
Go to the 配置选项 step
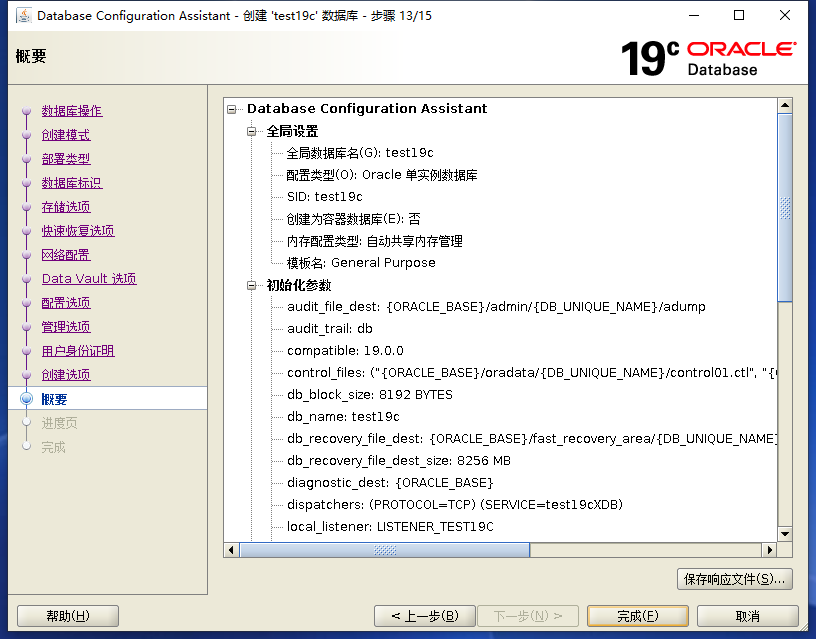point(66,303)
